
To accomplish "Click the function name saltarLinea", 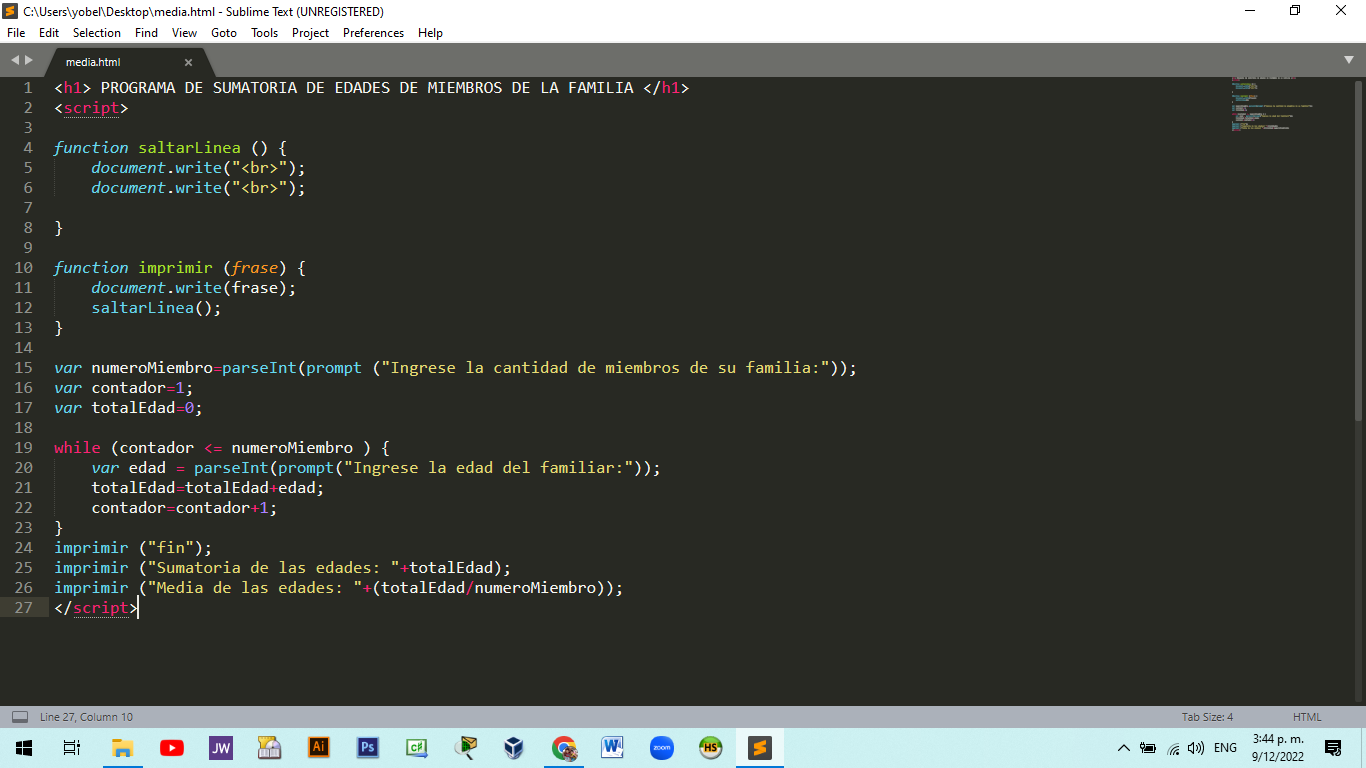I will (x=189, y=148).
